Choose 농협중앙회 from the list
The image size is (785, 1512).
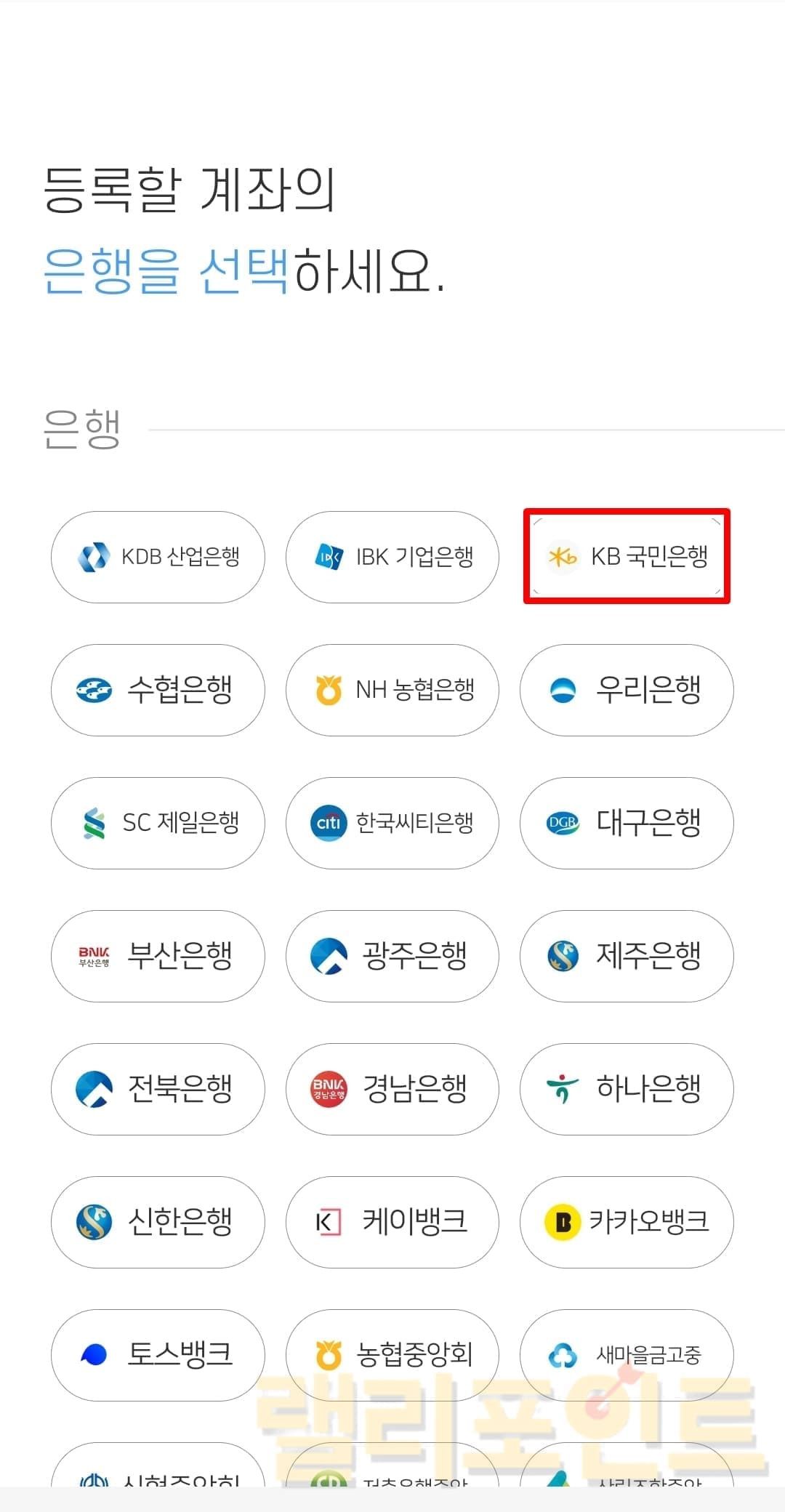point(392,1355)
